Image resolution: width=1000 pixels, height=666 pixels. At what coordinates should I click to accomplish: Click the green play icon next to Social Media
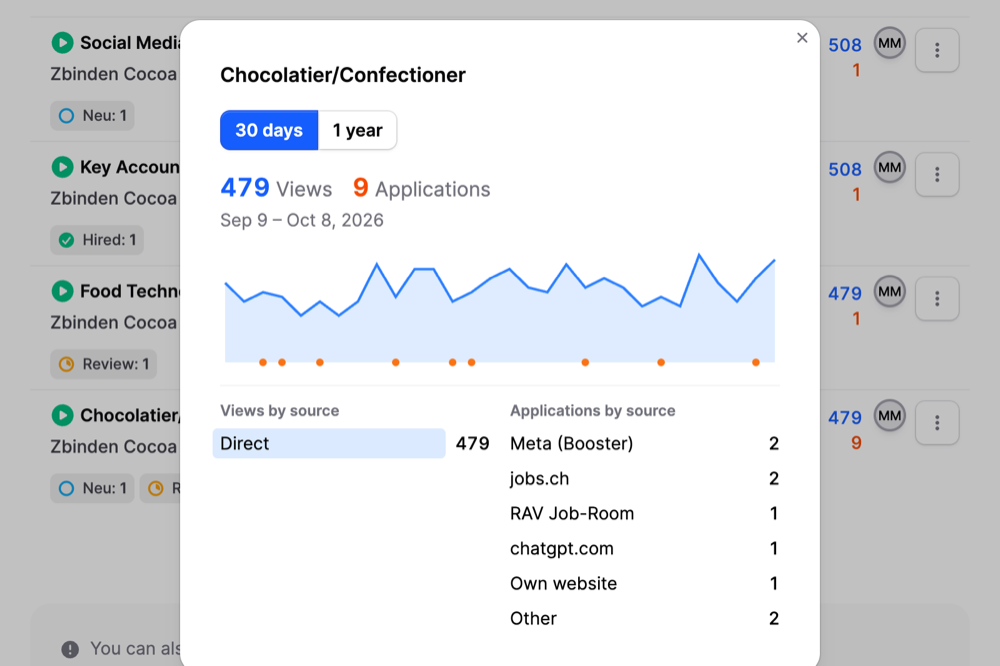click(62, 43)
